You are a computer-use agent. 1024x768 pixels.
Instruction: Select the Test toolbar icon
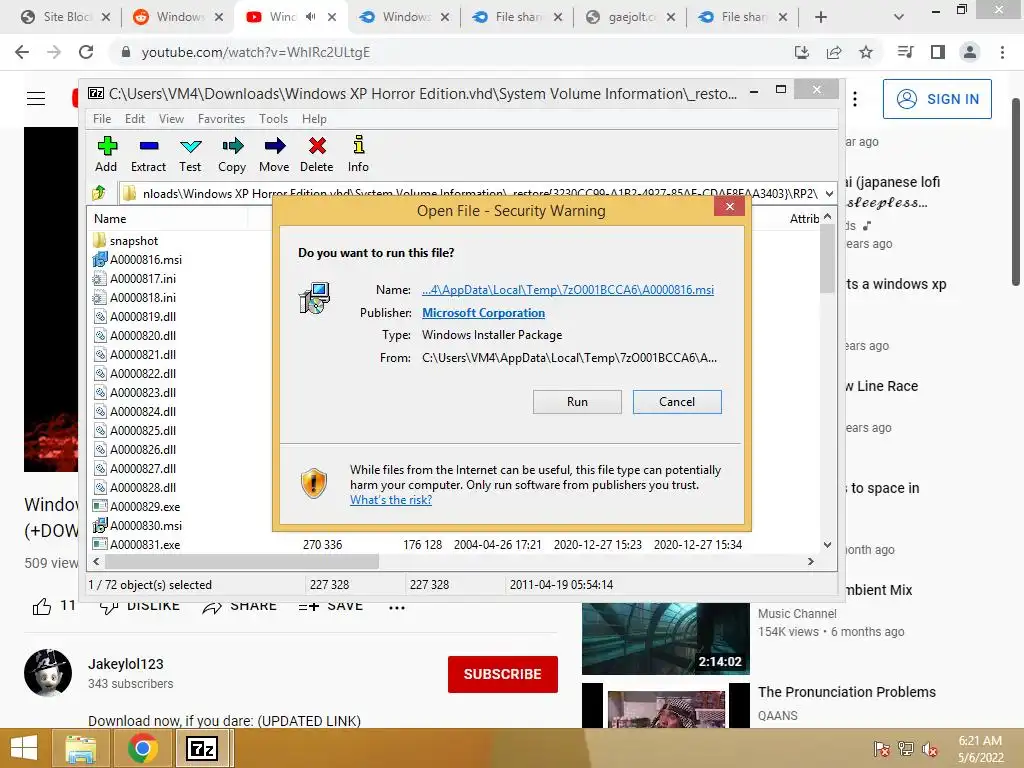pos(190,154)
